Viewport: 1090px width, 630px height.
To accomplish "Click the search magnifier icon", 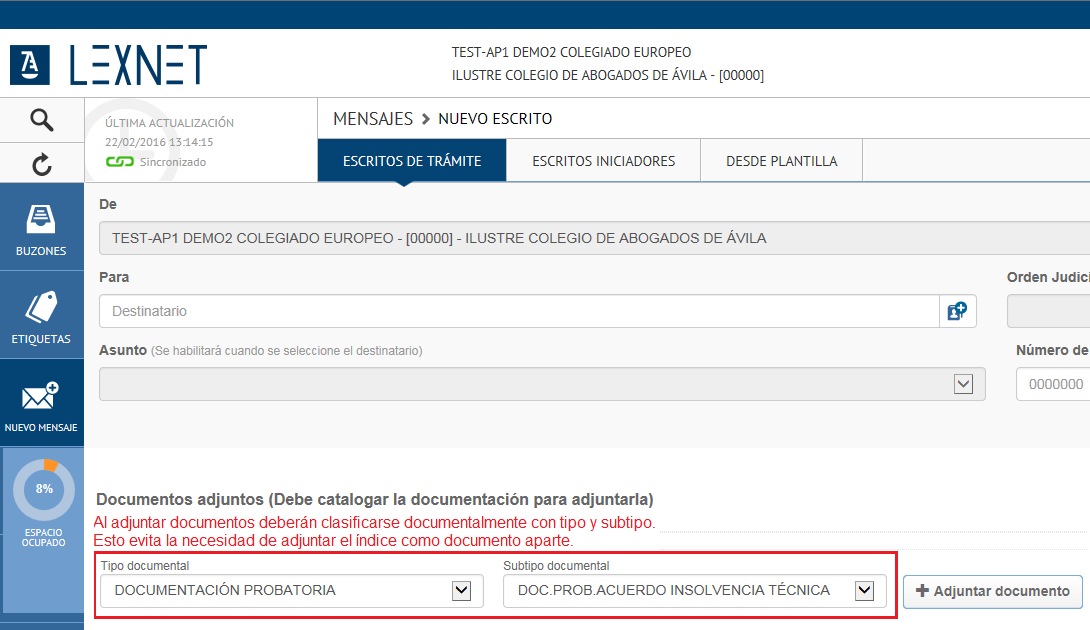I will [x=41, y=120].
